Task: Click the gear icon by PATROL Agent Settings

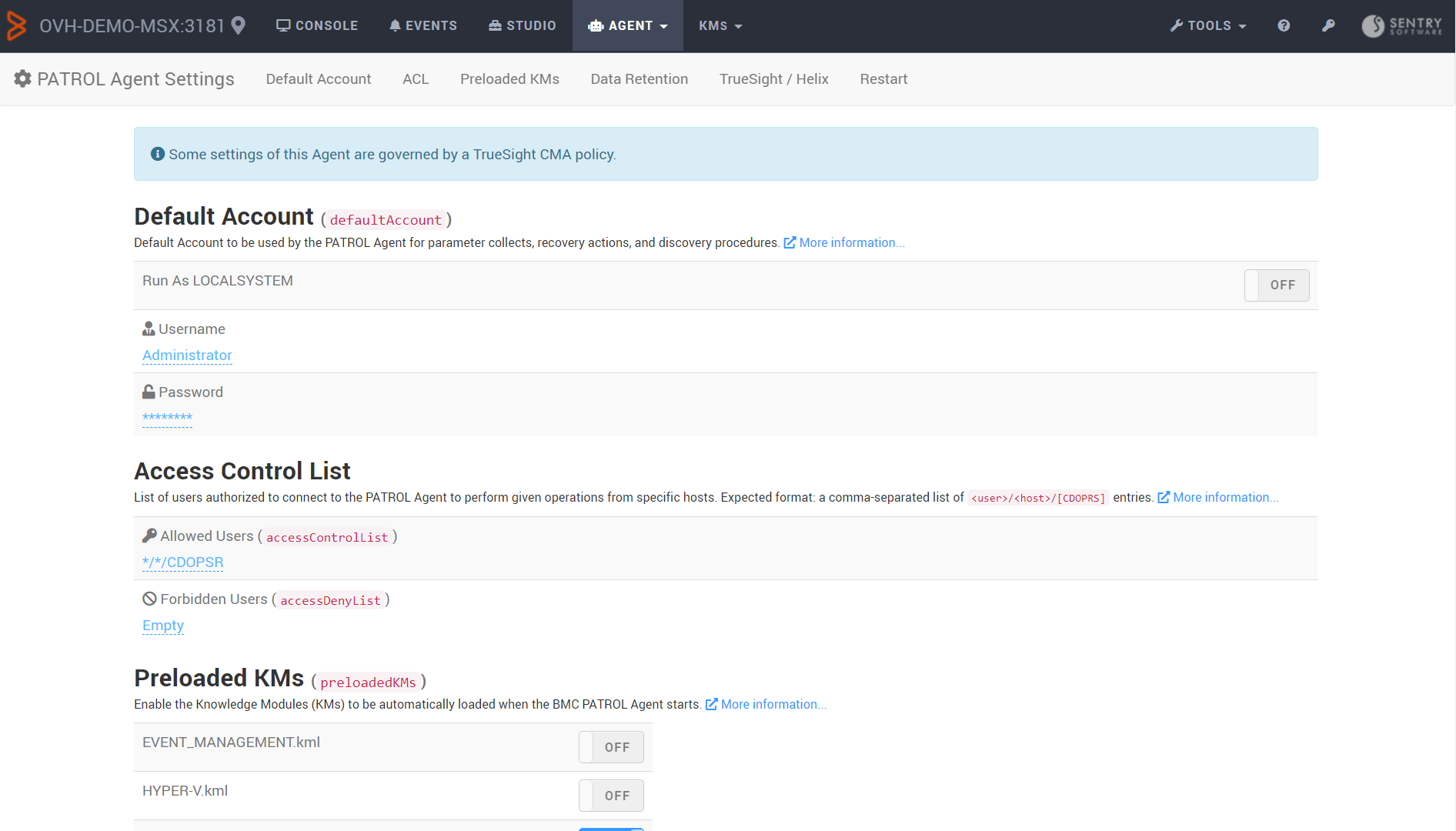Action: 23,78
